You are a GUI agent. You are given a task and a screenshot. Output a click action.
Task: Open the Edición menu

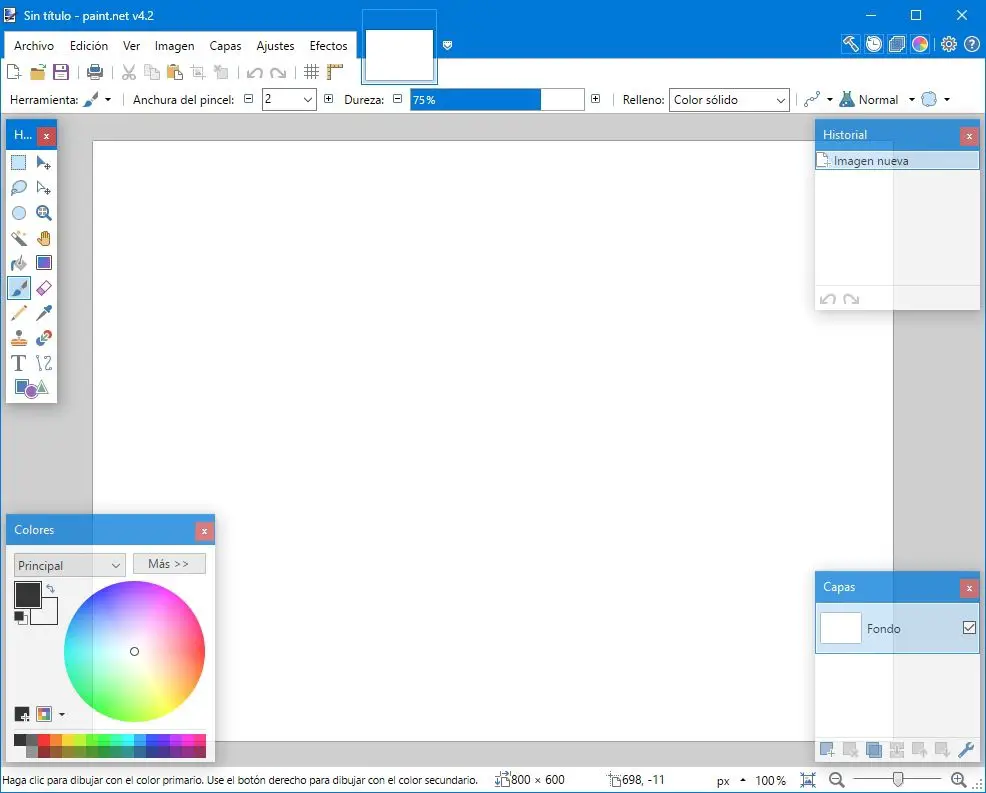[x=89, y=45]
